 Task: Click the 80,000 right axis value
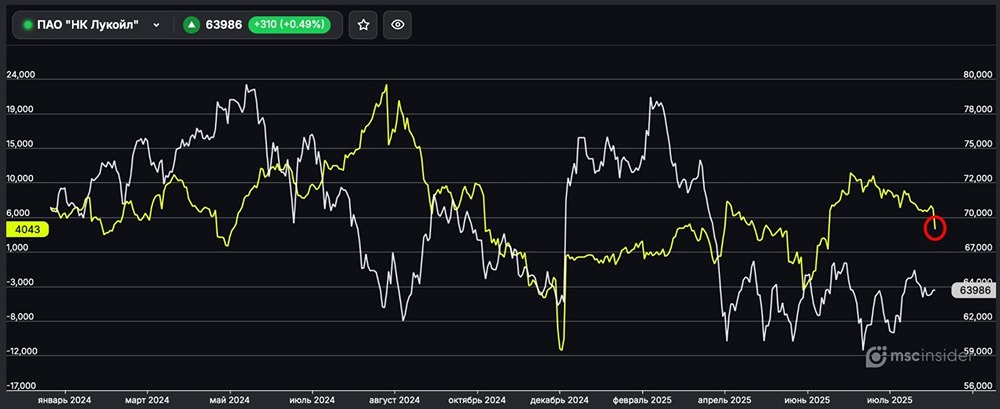point(976,75)
